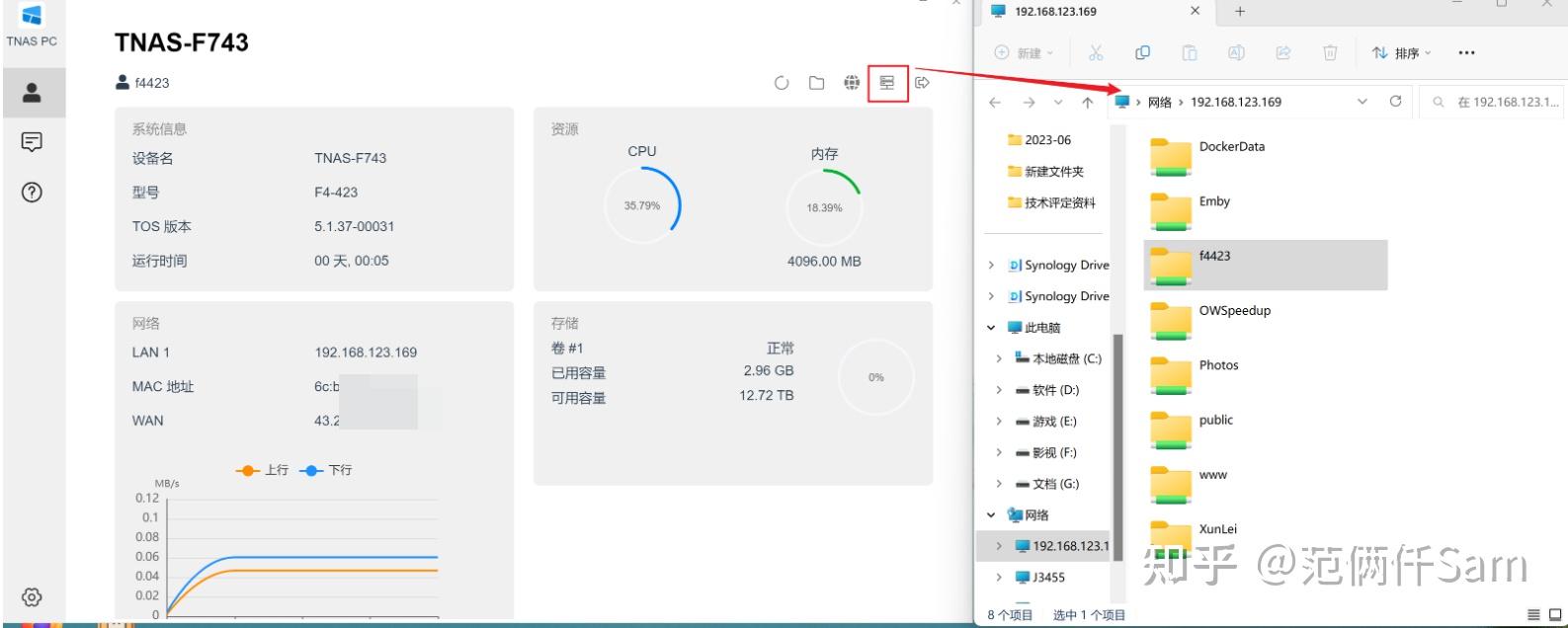Click the Share icon in Explorer toolbar
The height and width of the screenshot is (628, 1568).
[x=1283, y=52]
